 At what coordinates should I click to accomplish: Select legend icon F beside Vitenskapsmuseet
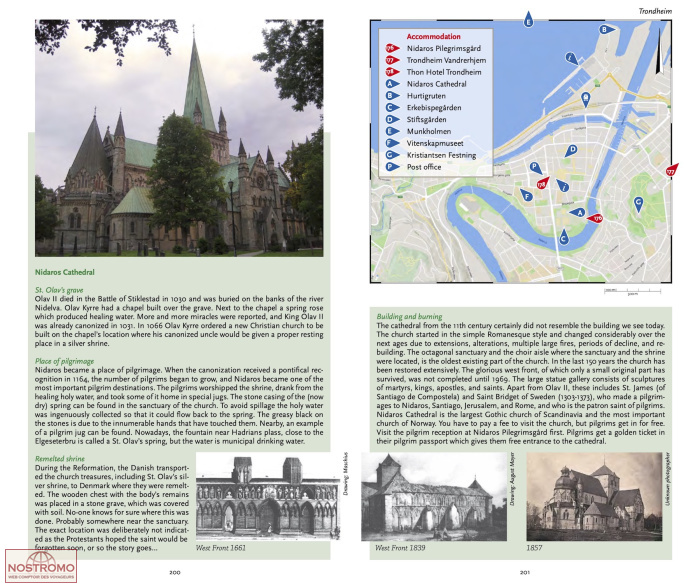click(392, 143)
